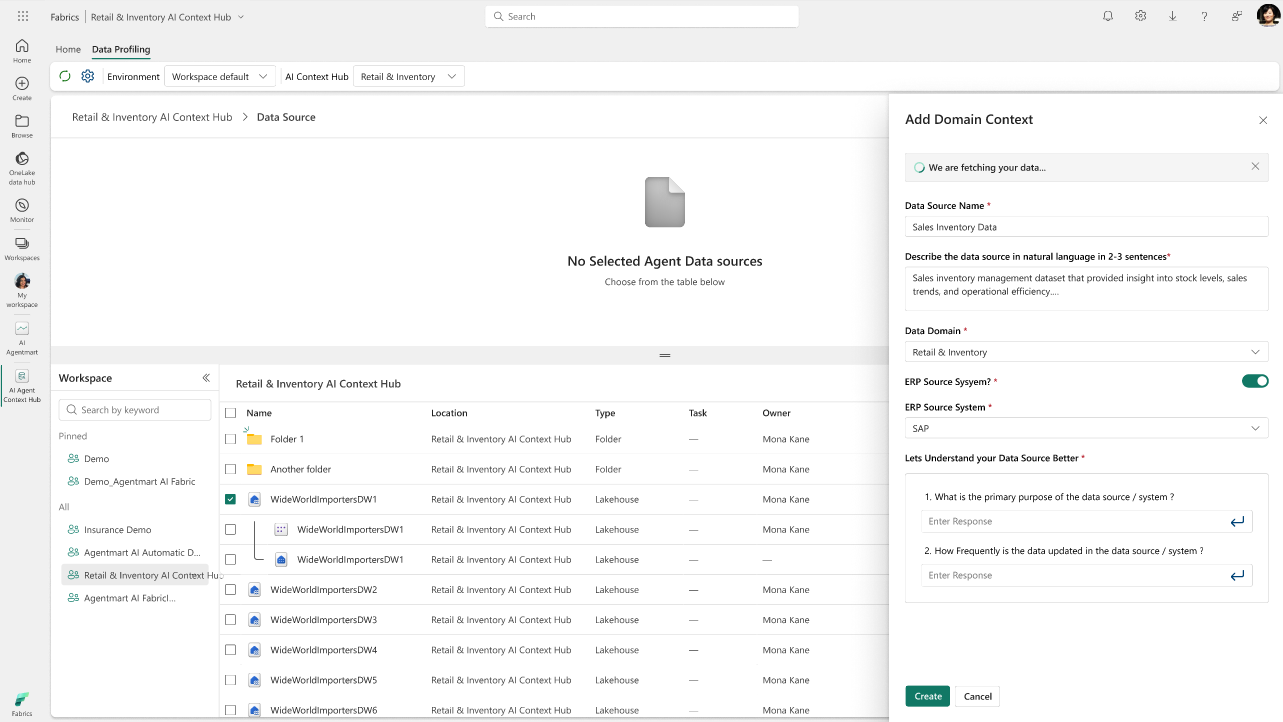Viewport: 1283px width, 722px height.
Task: Open AI Agent Context Hub sidebar item
Action: 22,386
